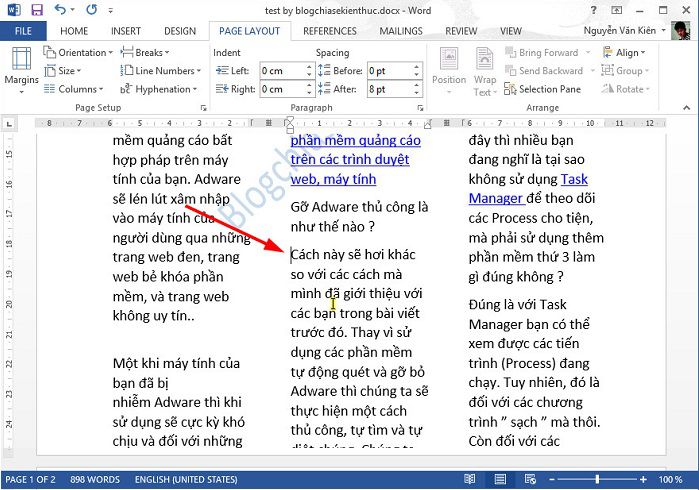
Task: Click ENGLISH (UNITED STATES) language indicator
Action: pos(186,480)
